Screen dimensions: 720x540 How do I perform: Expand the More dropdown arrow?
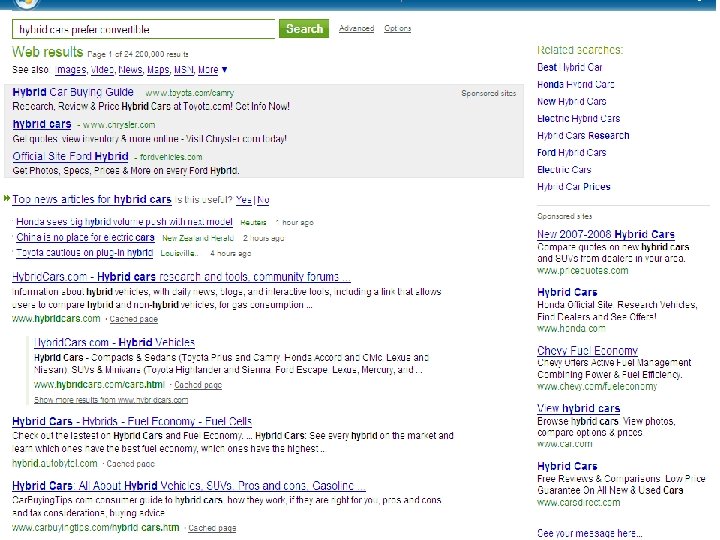(225, 69)
